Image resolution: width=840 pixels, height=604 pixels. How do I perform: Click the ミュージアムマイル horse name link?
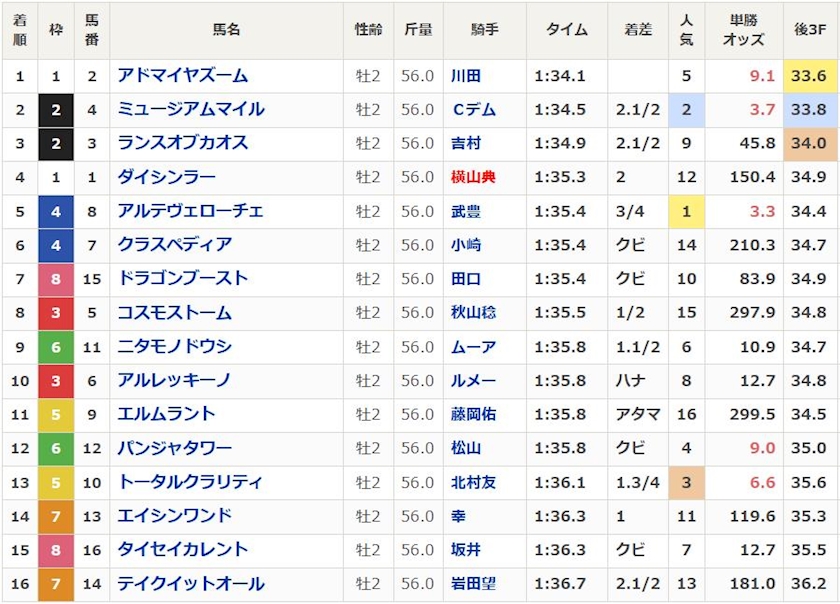(190, 110)
